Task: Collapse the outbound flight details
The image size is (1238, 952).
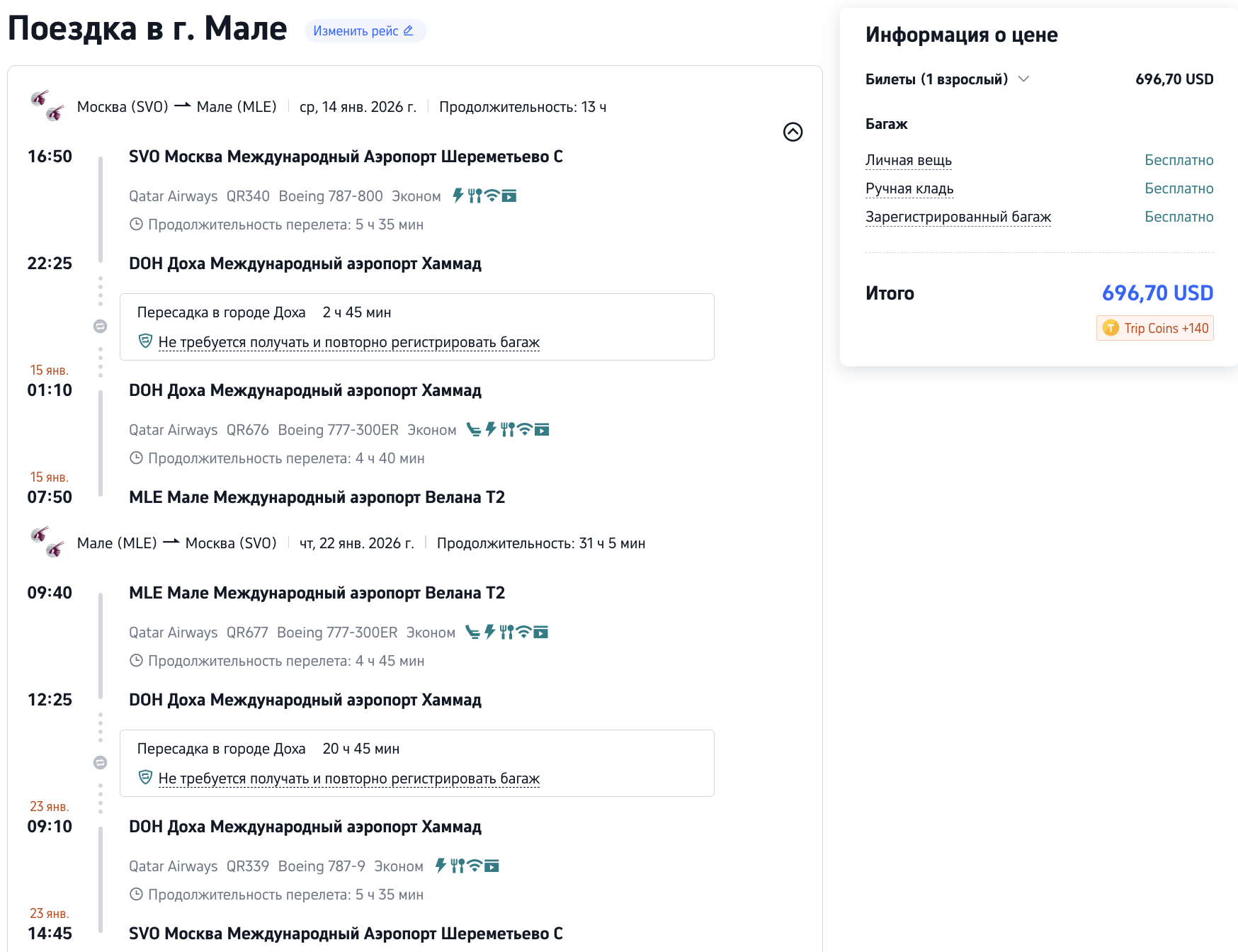Action: click(793, 132)
